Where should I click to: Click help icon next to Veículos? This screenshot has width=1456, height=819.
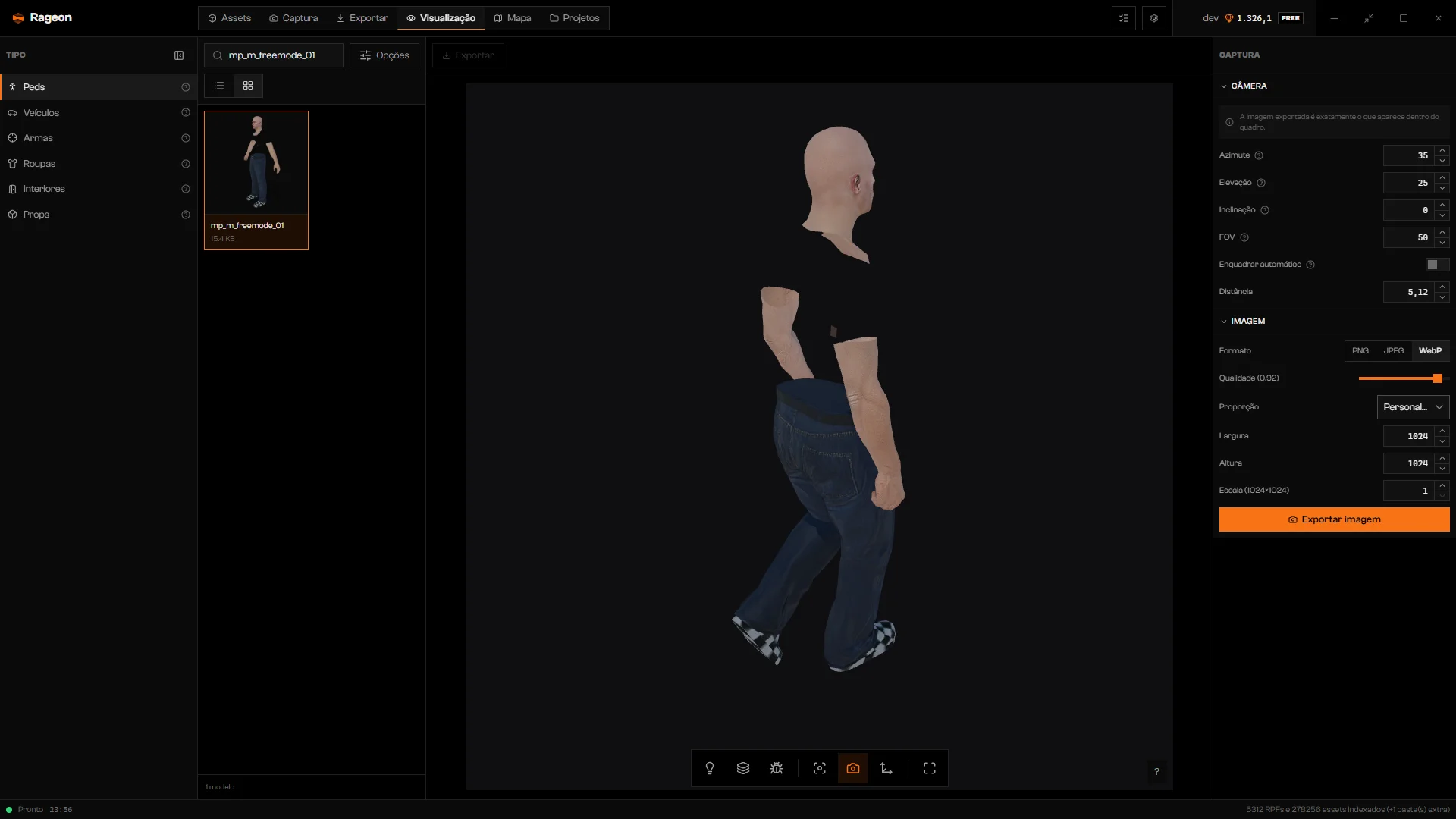click(x=186, y=113)
